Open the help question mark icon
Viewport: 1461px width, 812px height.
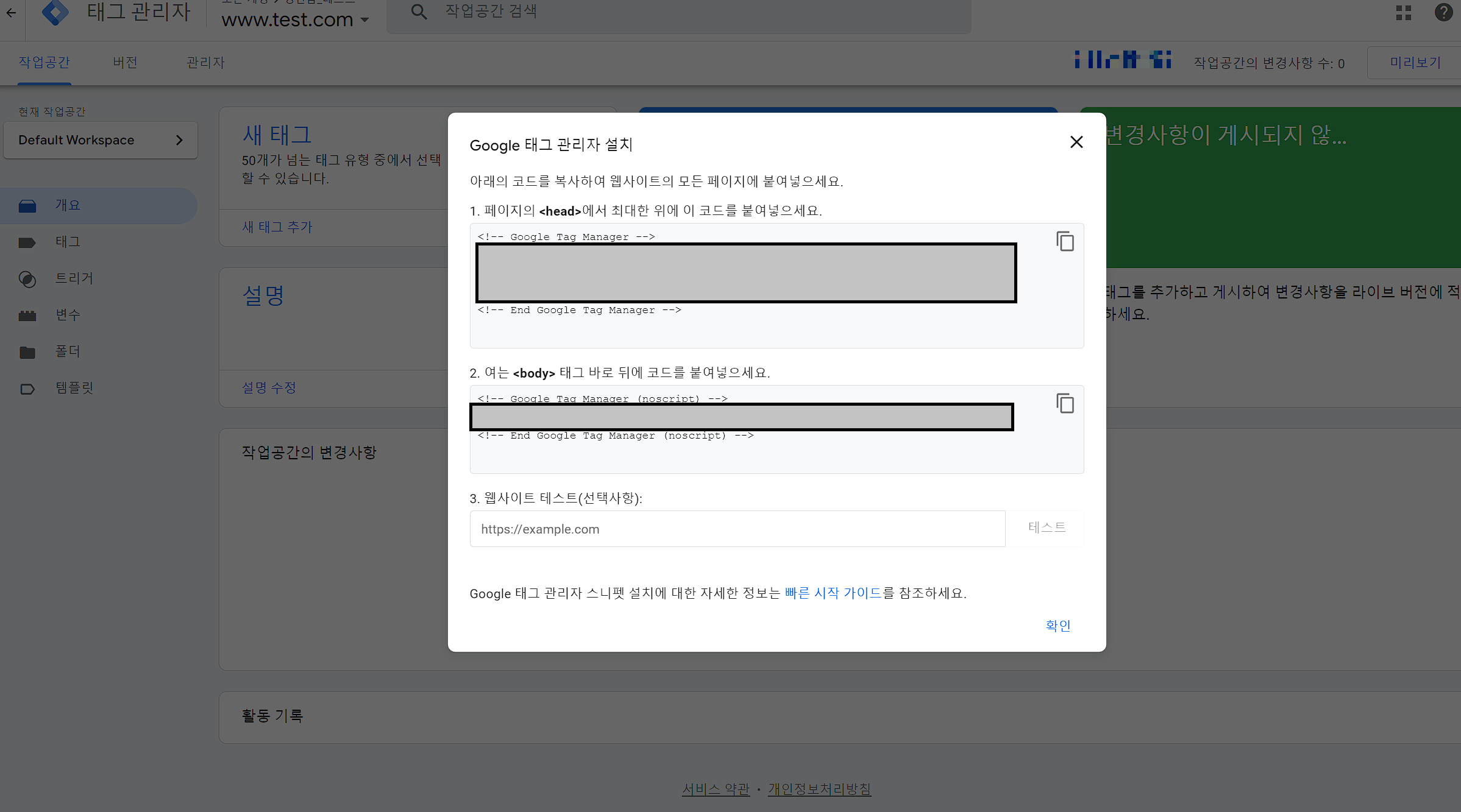tap(1443, 12)
